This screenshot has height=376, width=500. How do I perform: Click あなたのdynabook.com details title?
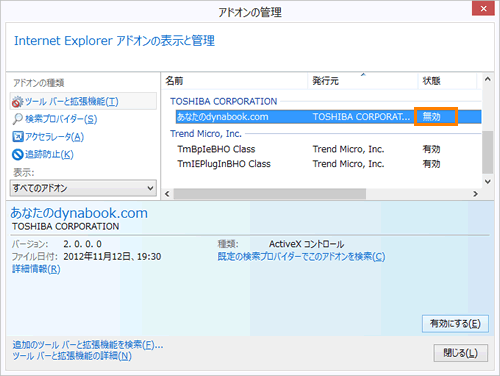tap(79, 213)
